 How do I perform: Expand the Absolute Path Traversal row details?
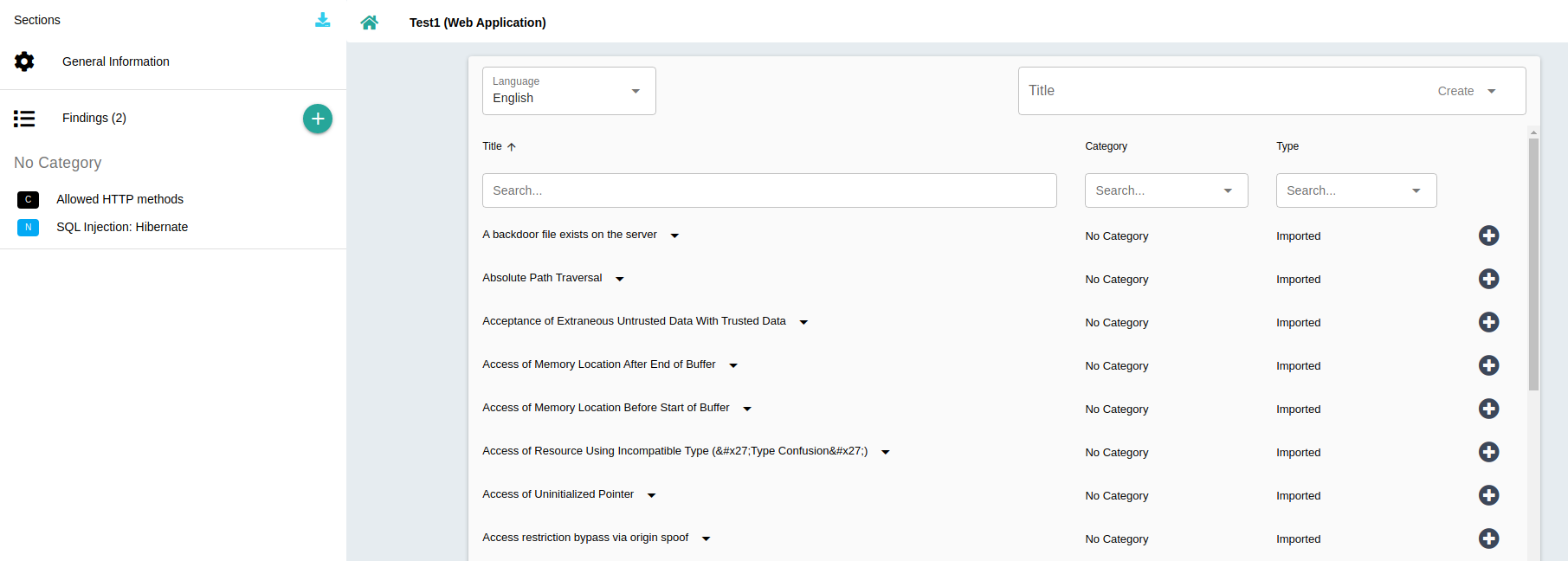click(x=620, y=279)
